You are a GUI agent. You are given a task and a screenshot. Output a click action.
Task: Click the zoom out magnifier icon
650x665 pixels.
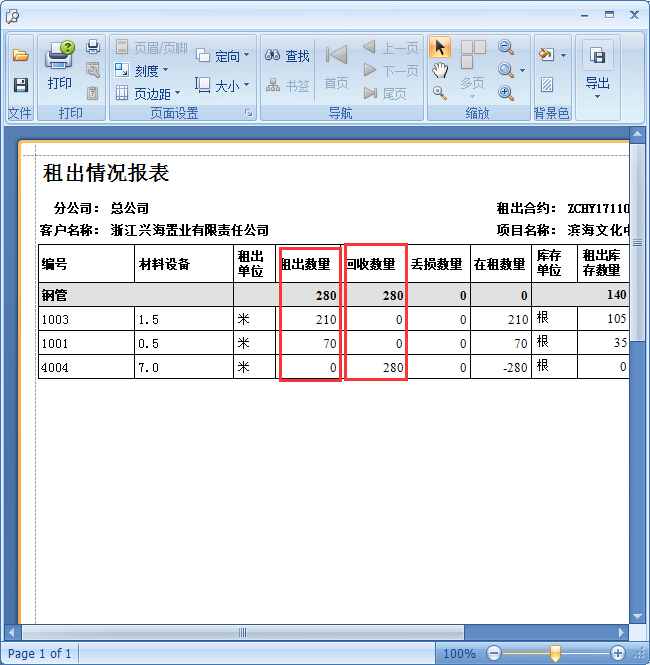pyautogui.click(x=506, y=47)
